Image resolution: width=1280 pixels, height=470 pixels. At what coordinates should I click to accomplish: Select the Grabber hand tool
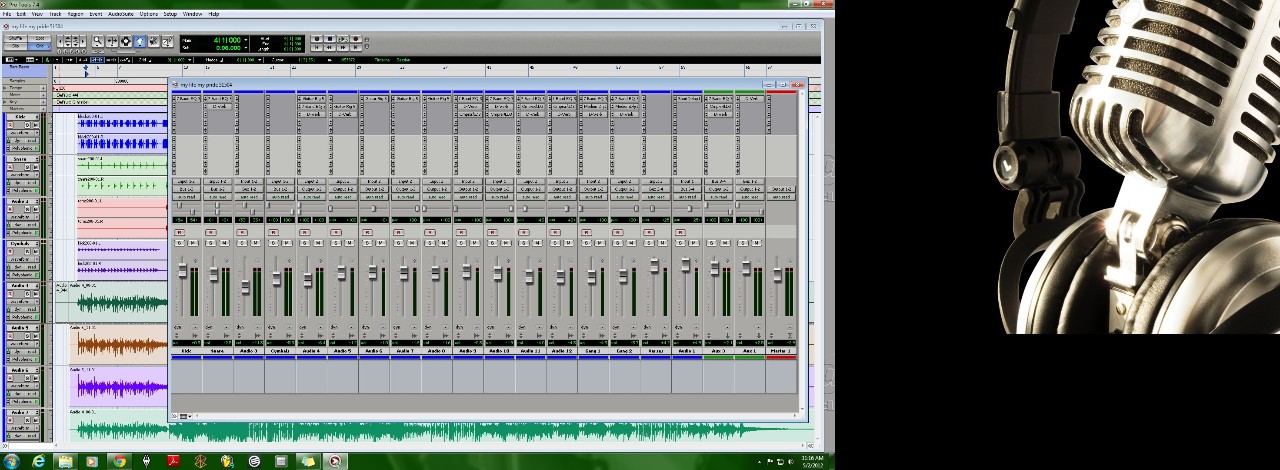(140, 41)
